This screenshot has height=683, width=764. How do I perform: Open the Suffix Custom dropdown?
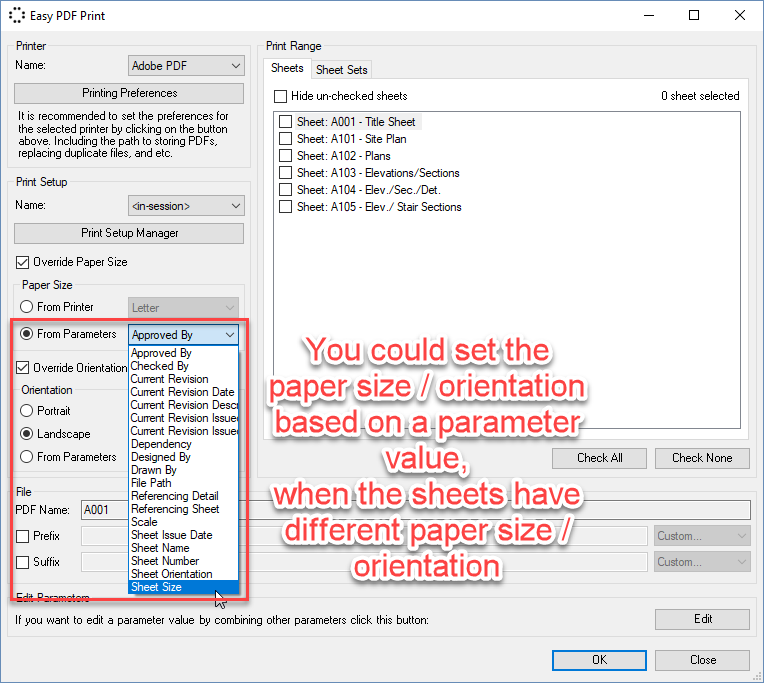[x=702, y=562]
